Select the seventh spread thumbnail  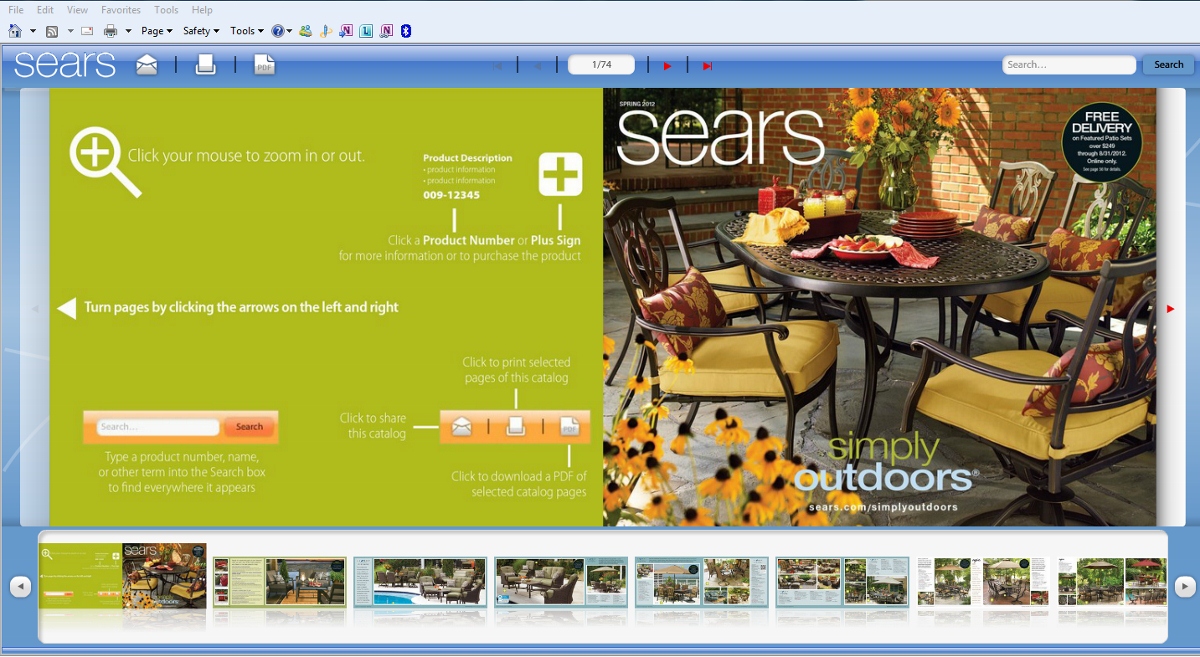tap(984, 581)
